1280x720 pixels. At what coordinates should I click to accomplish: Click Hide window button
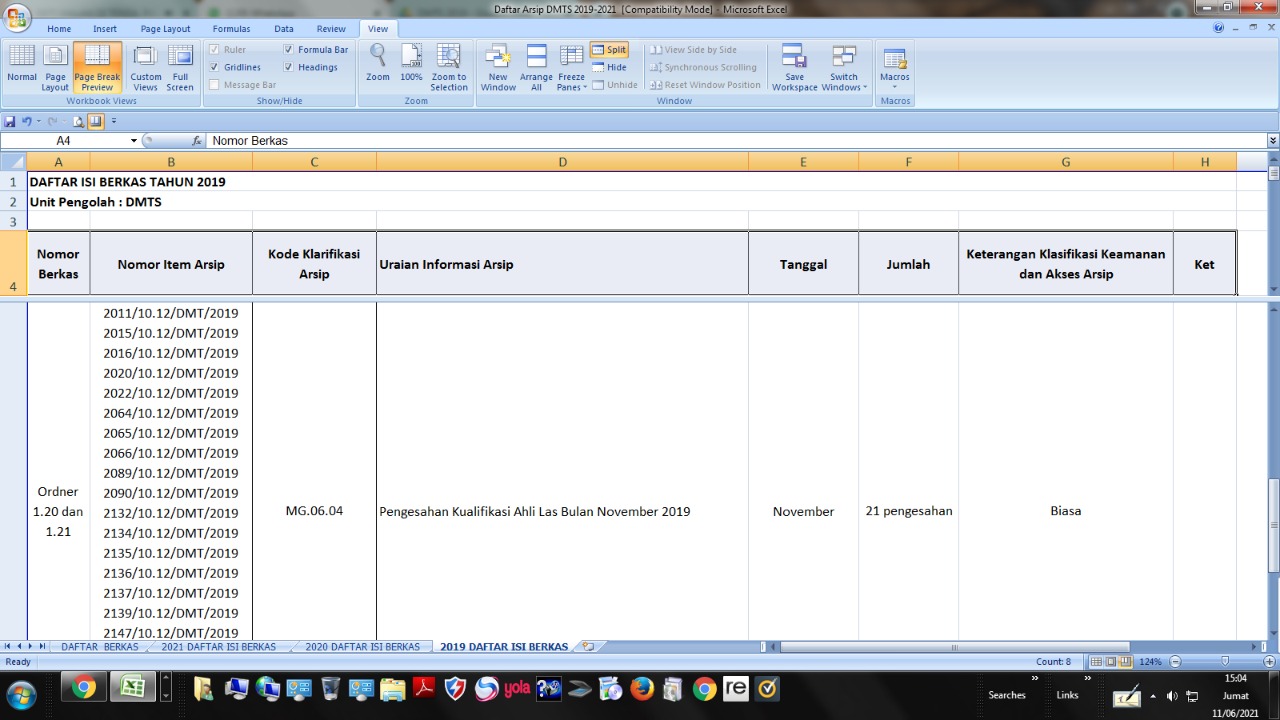[609, 67]
